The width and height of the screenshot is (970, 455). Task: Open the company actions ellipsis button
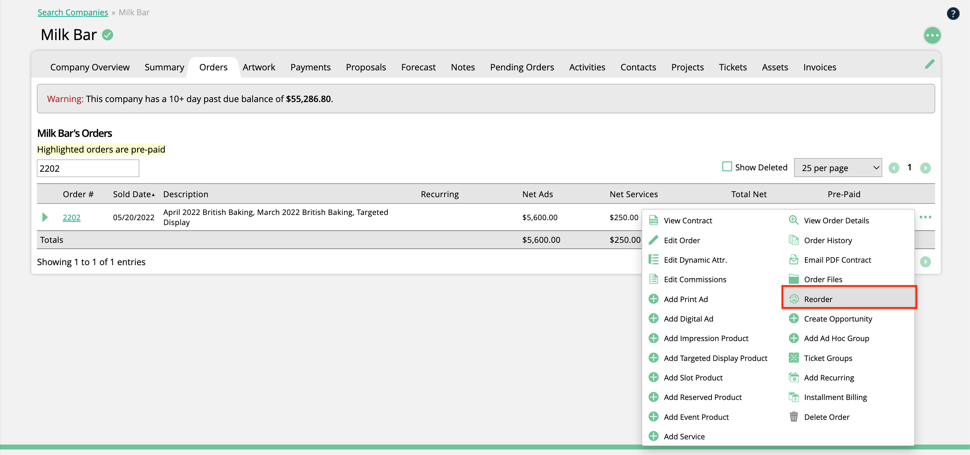point(932,35)
